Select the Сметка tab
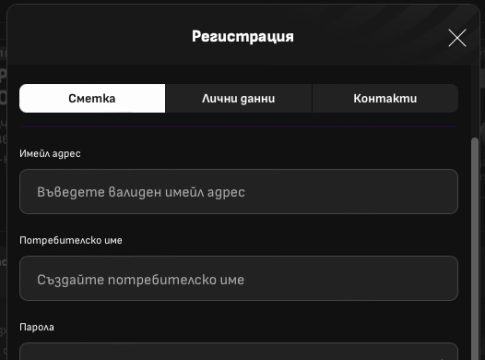The width and height of the screenshot is (485, 360). [x=92, y=98]
